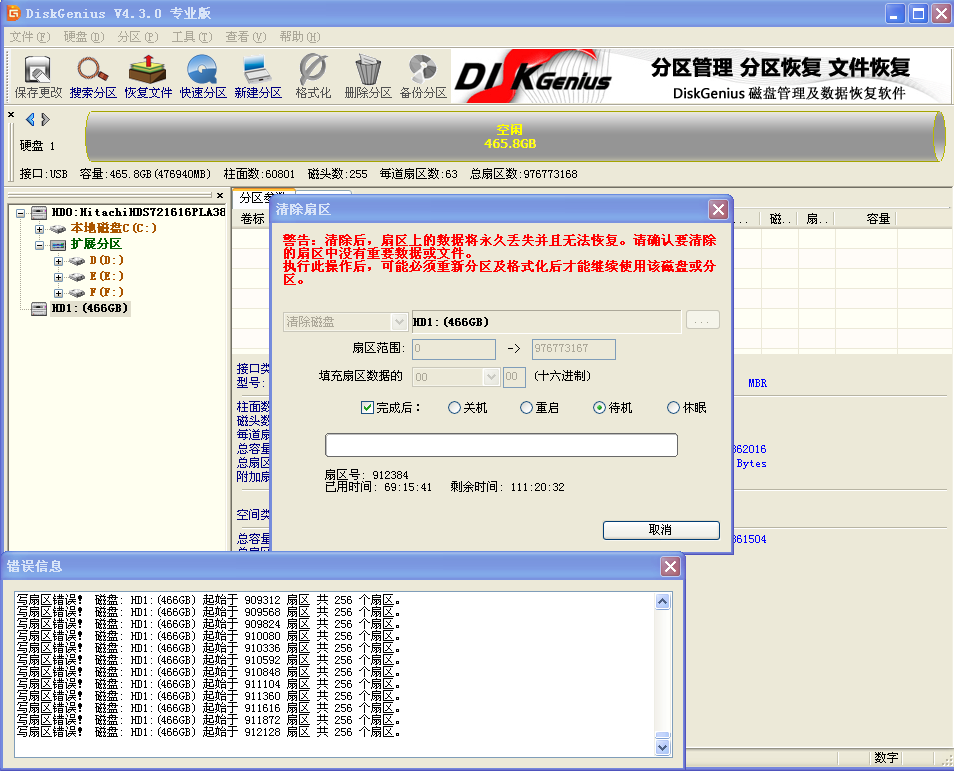Image resolution: width=954 pixels, height=771 pixels.
Task: Click the drive icon of 本地磁盘C
Action: 58,229
